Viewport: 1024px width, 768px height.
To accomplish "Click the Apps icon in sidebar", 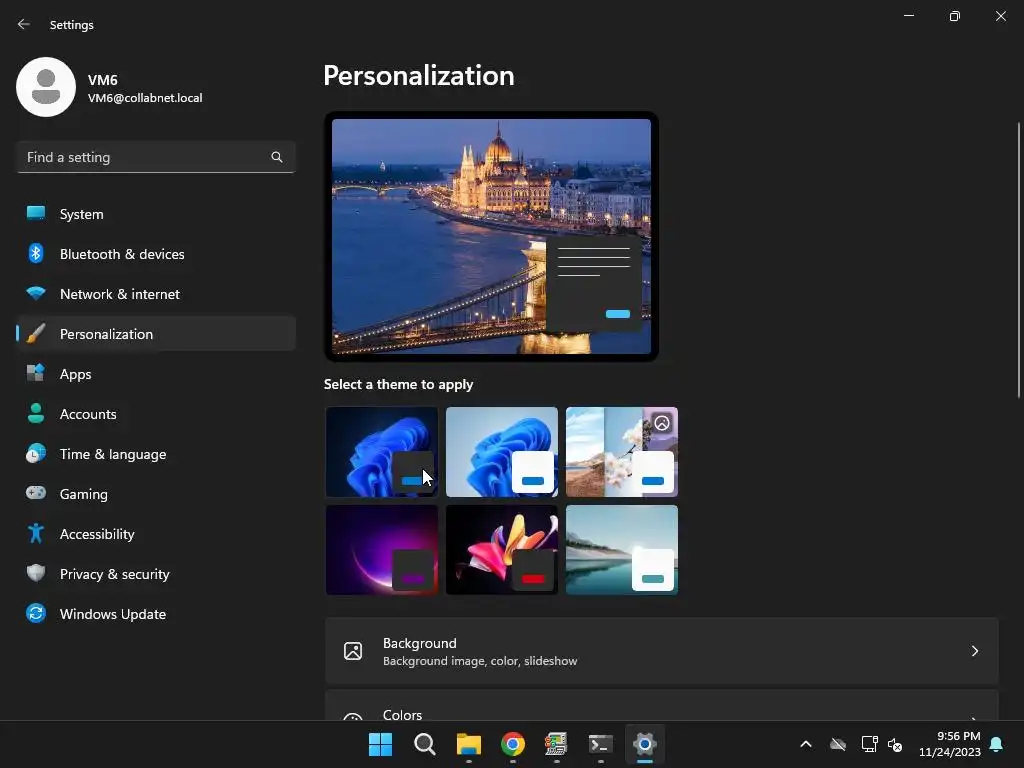I will [36, 374].
